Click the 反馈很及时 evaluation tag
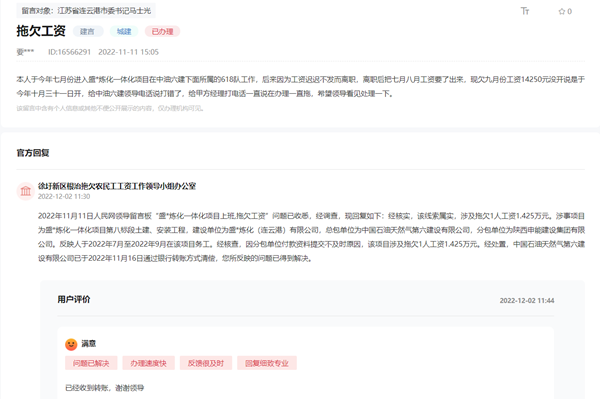 [206, 363]
